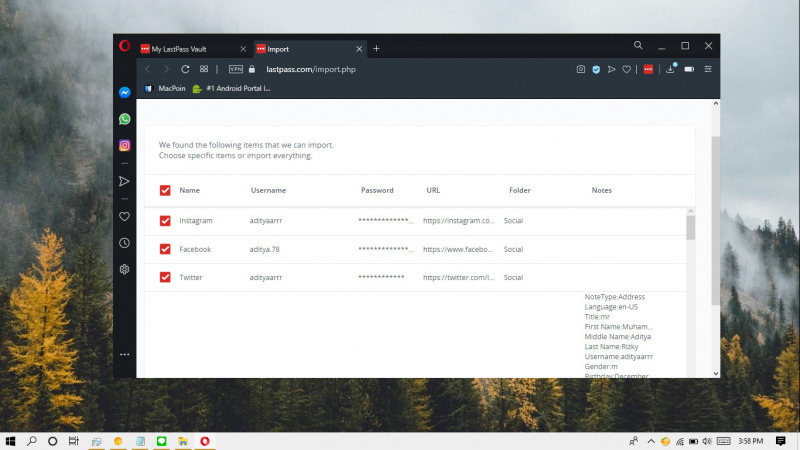The height and width of the screenshot is (450, 800).
Task: Open the MacPoin bookmark
Action: tap(165, 88)
